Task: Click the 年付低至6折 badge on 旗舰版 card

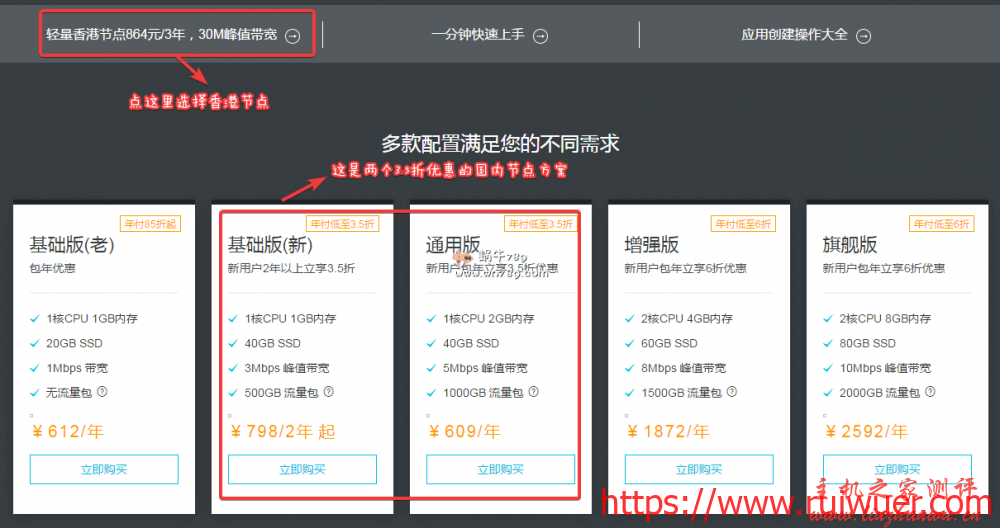Action: pos(941,224)
